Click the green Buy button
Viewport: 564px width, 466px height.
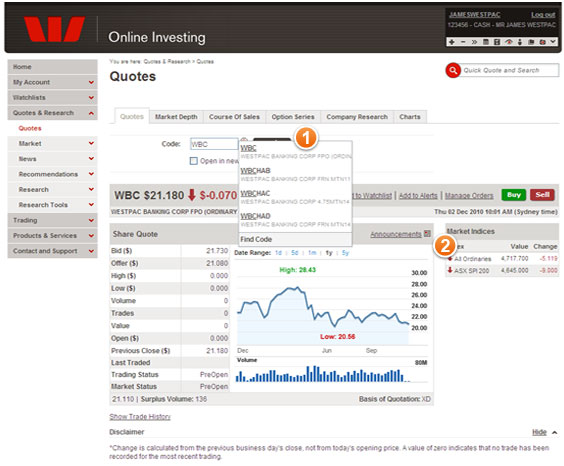pos(514,195)
